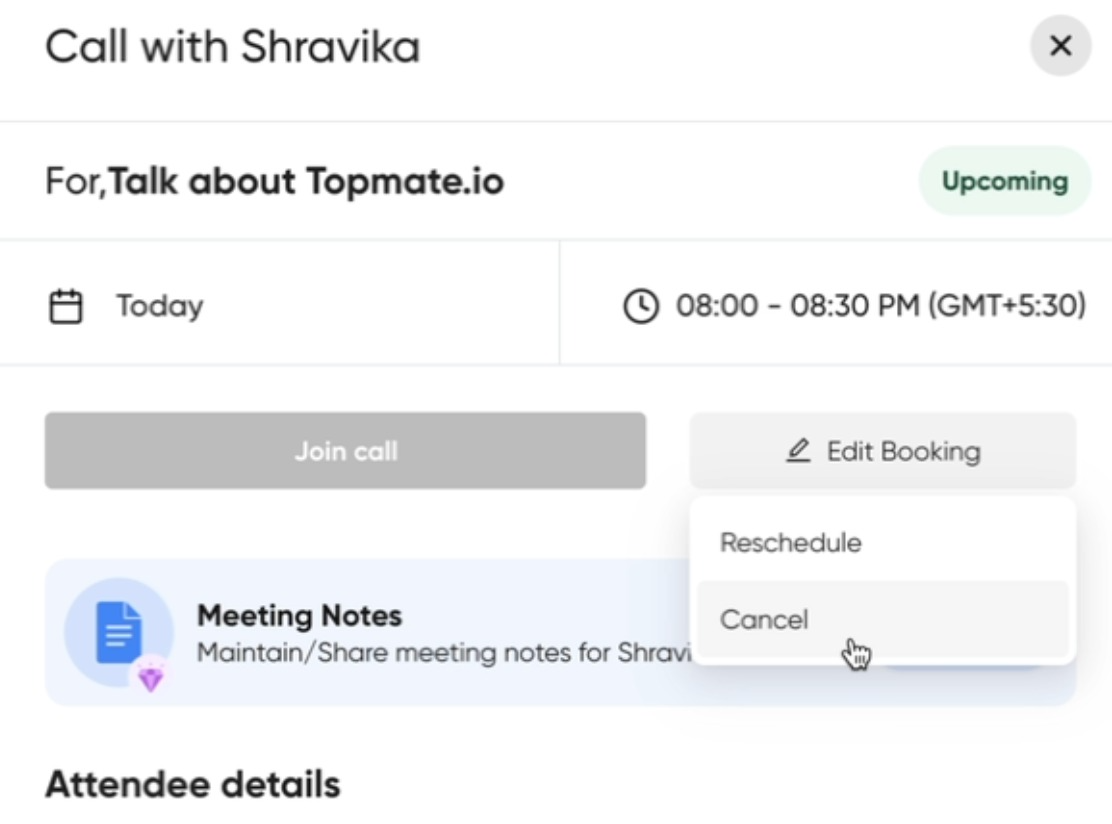This screenshot has height=824, width=1112.
Task: Click the Today date text
Action: coord(160,306)
